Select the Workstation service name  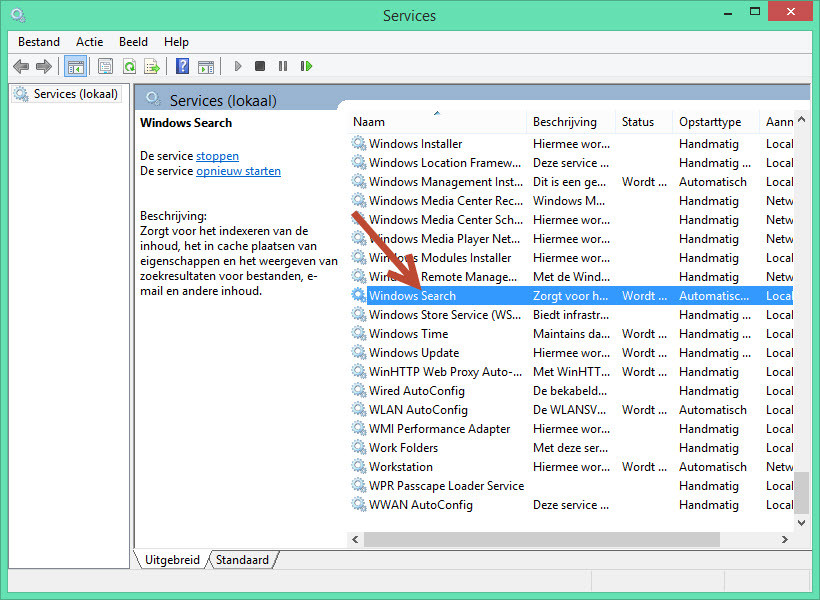[x=401, y=467]
